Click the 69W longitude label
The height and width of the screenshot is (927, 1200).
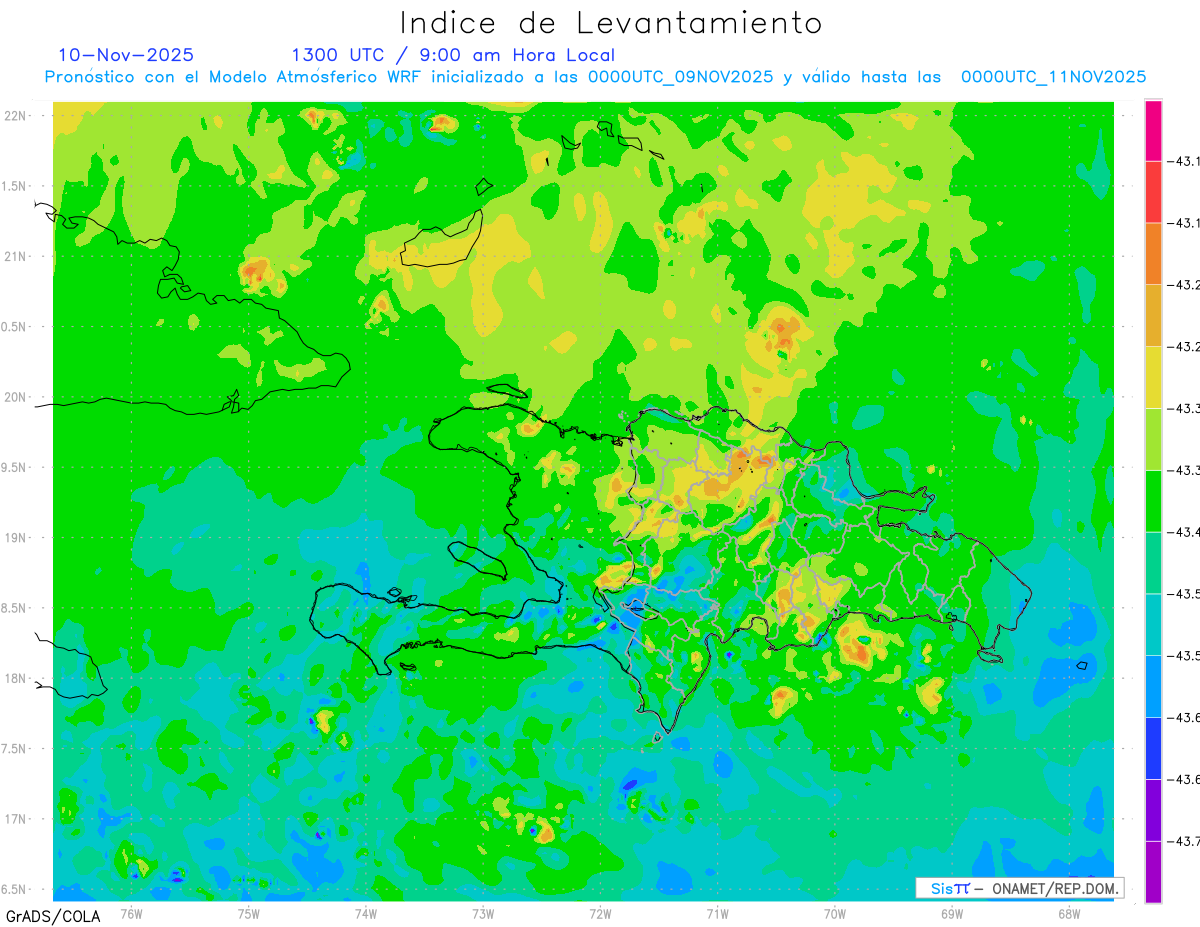coord(952,914)
